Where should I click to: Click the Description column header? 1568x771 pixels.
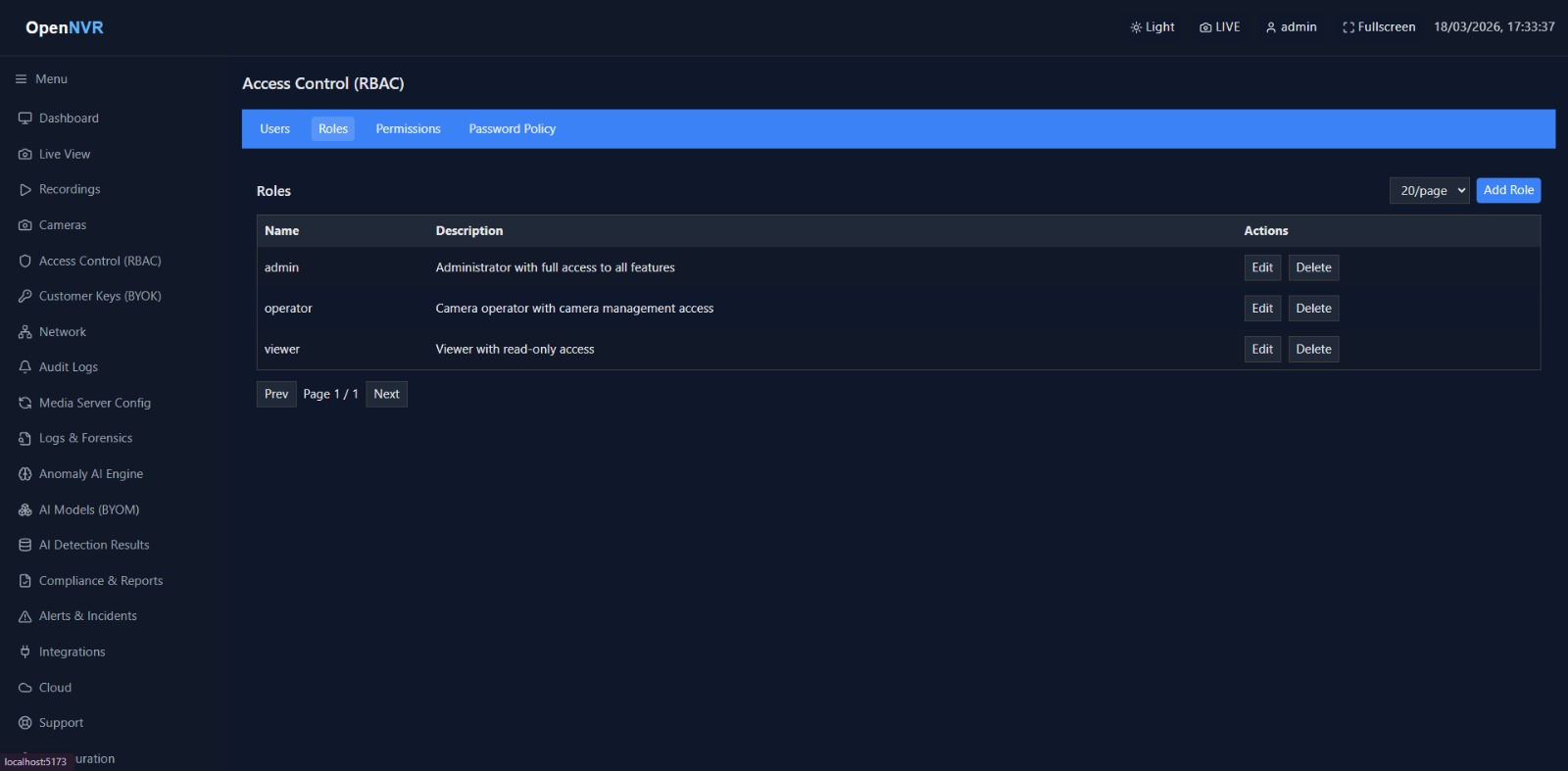[469, 231]
